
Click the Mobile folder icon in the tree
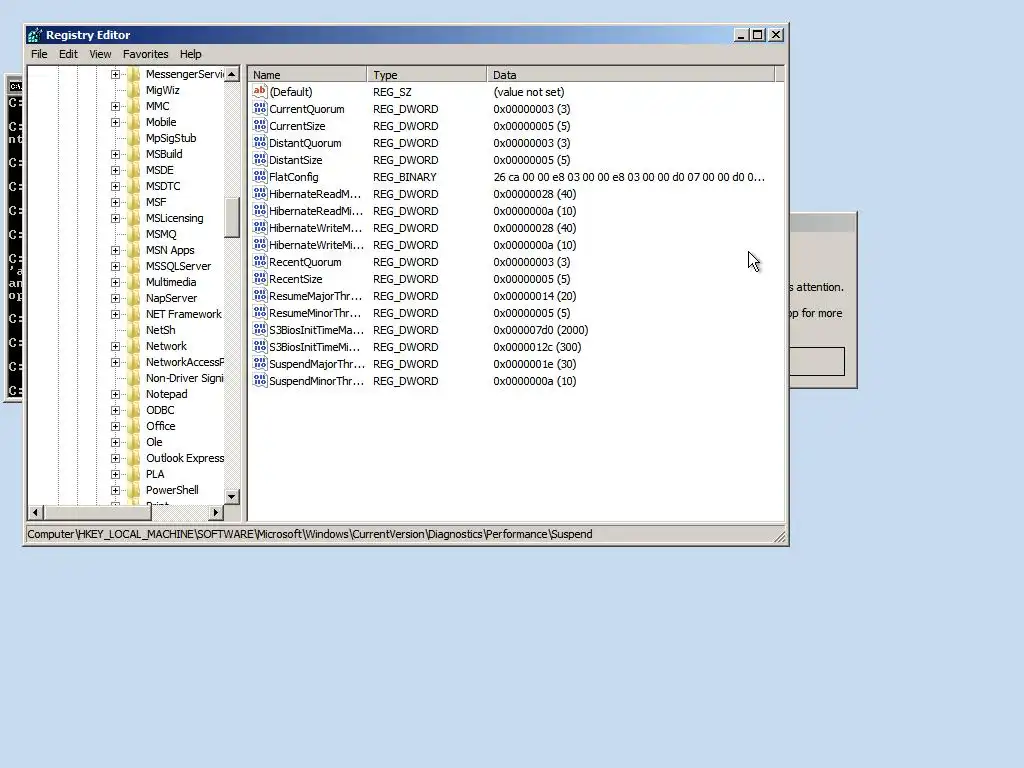(134, 122)
